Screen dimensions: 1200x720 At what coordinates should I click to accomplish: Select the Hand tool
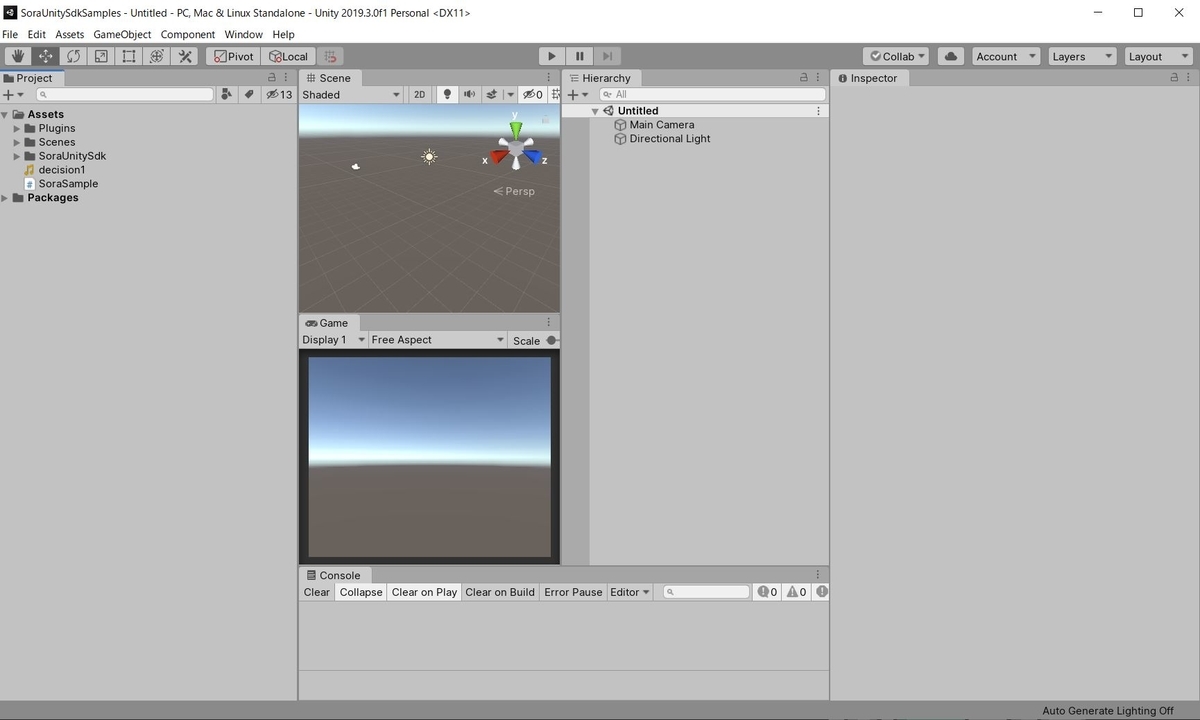[x=17, y=56]
